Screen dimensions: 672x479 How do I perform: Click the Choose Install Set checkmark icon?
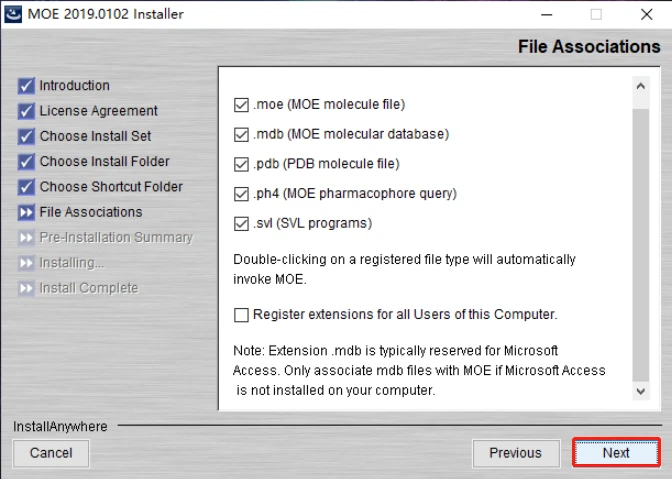26,136
